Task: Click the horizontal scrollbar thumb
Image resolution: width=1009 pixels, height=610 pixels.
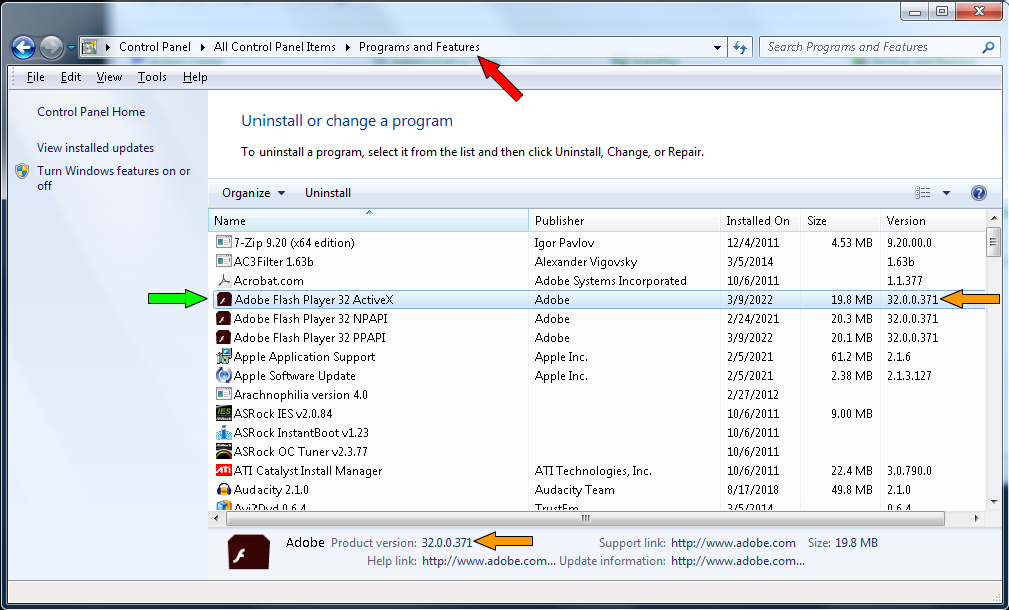Action: pos(584,518)
